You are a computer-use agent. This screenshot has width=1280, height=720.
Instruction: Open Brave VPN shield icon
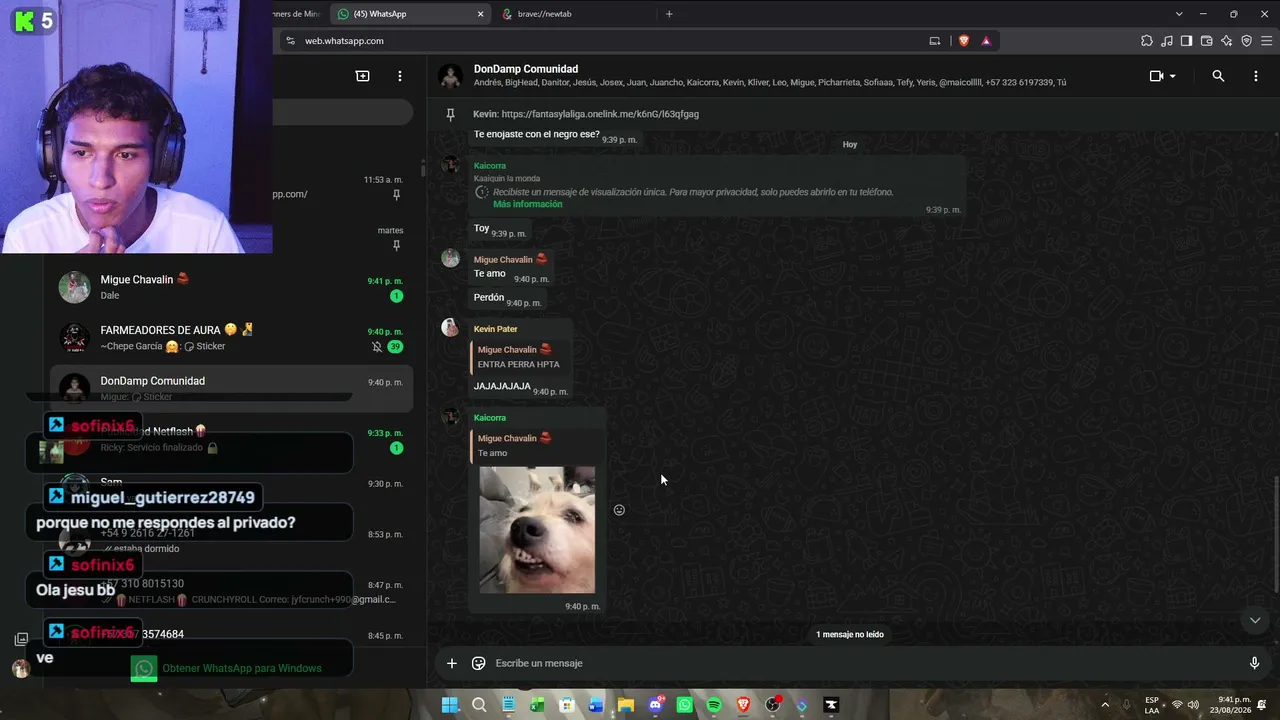[x=1247, y=41]
